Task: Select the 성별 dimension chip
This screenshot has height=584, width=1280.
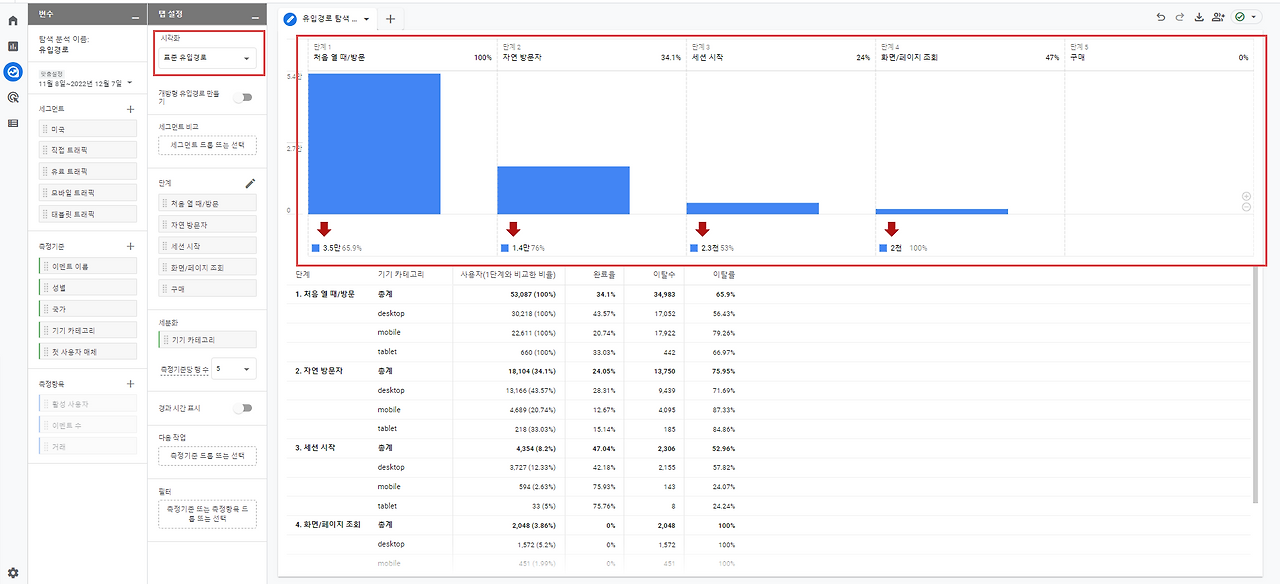Action: 88,287
